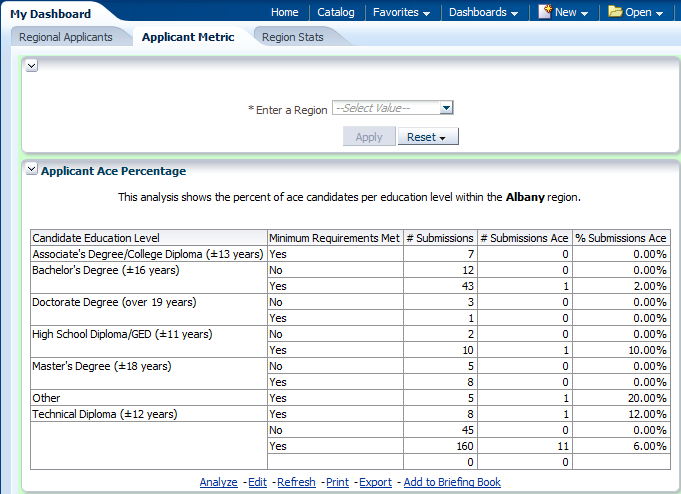681x494 pixels.
Task: Click the Edit link
Action: coord(258,482)
